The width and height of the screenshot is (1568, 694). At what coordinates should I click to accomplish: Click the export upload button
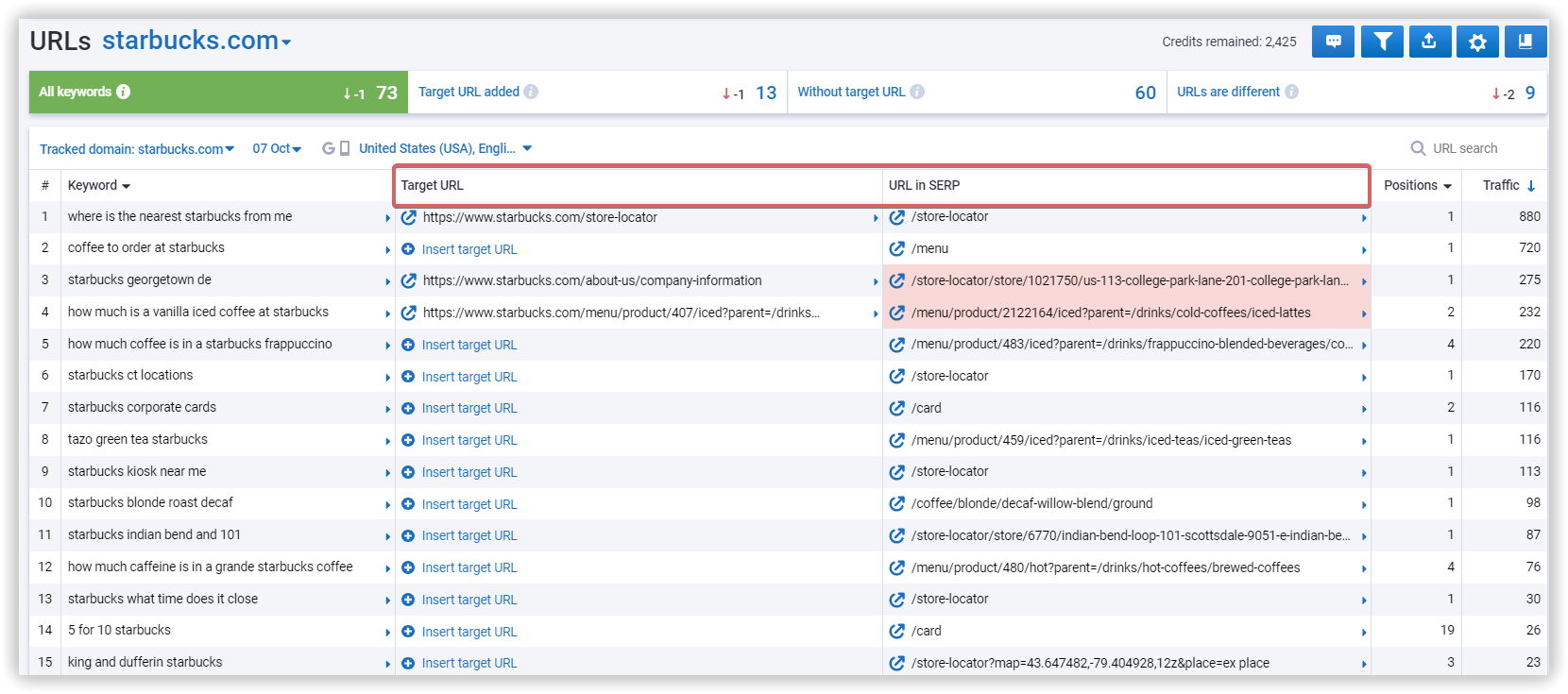pos(1429,42)
